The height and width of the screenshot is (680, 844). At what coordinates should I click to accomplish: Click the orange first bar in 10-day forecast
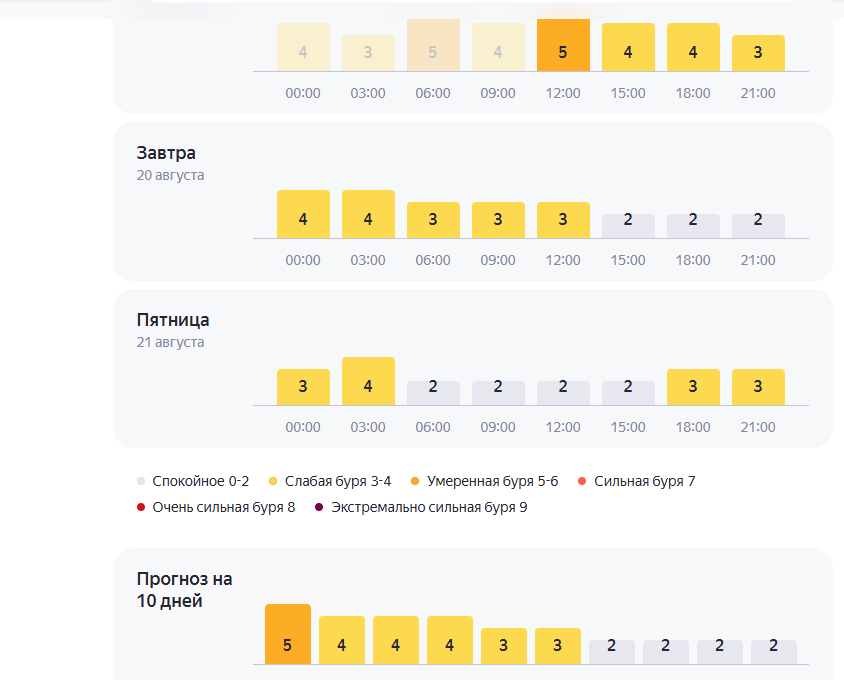point(288,634)
